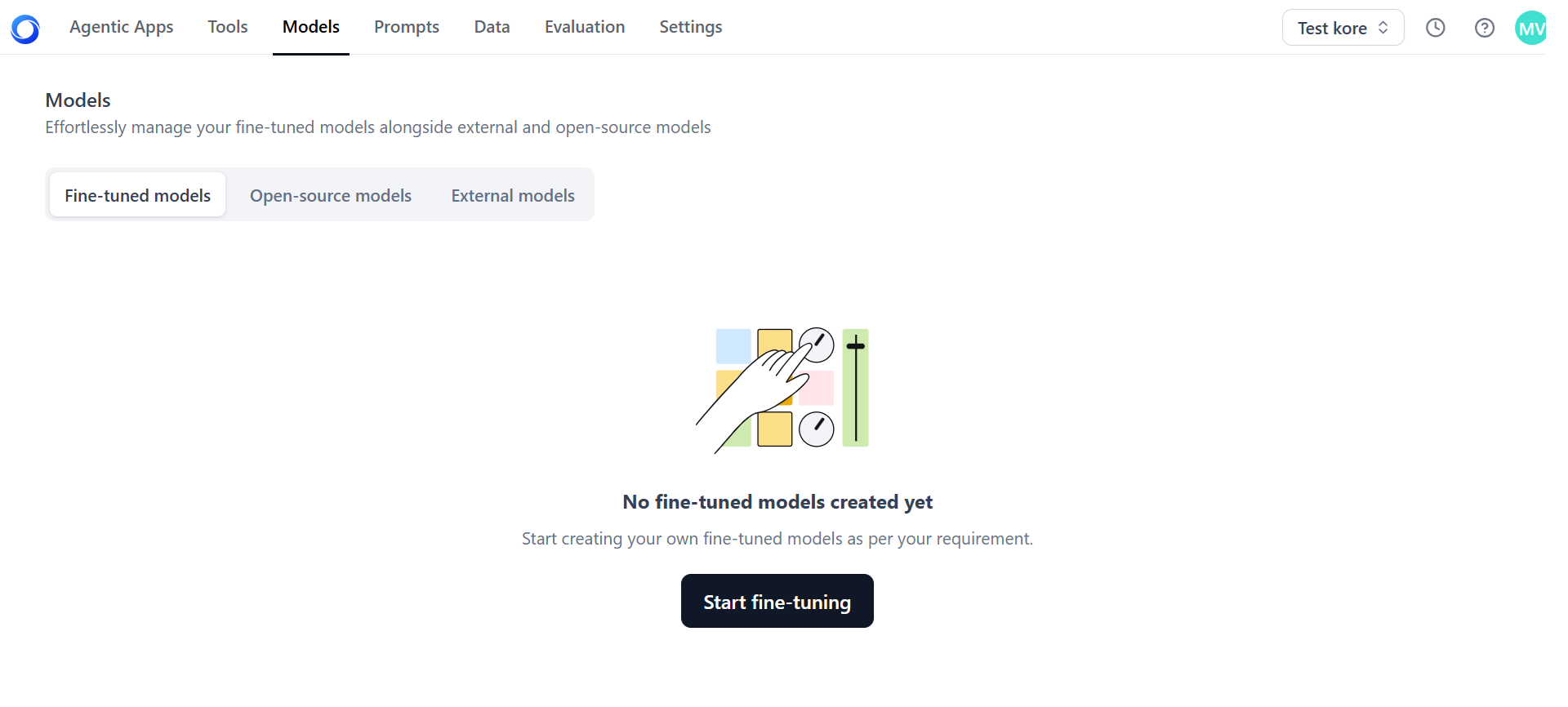Viewport: 1568px width, 707px height.
Task: Open the history clock icon
Action: click(1435, 28)
